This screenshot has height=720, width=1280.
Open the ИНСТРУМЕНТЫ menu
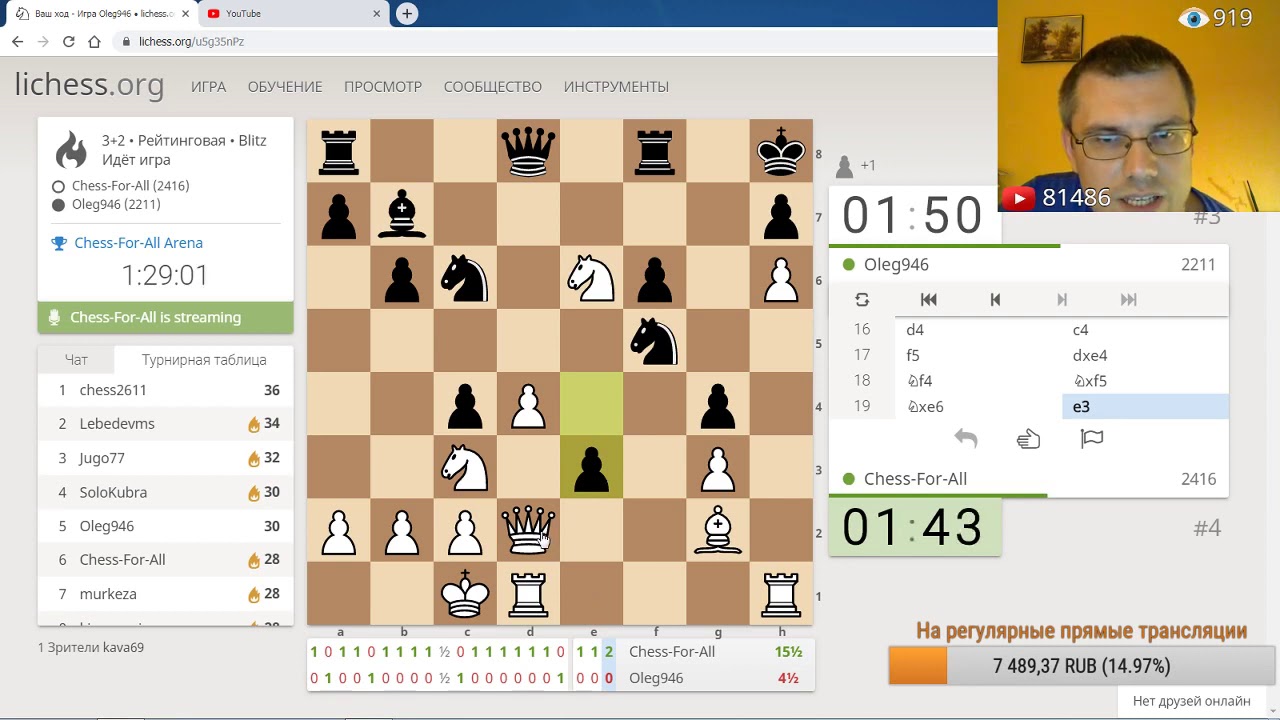616,87
